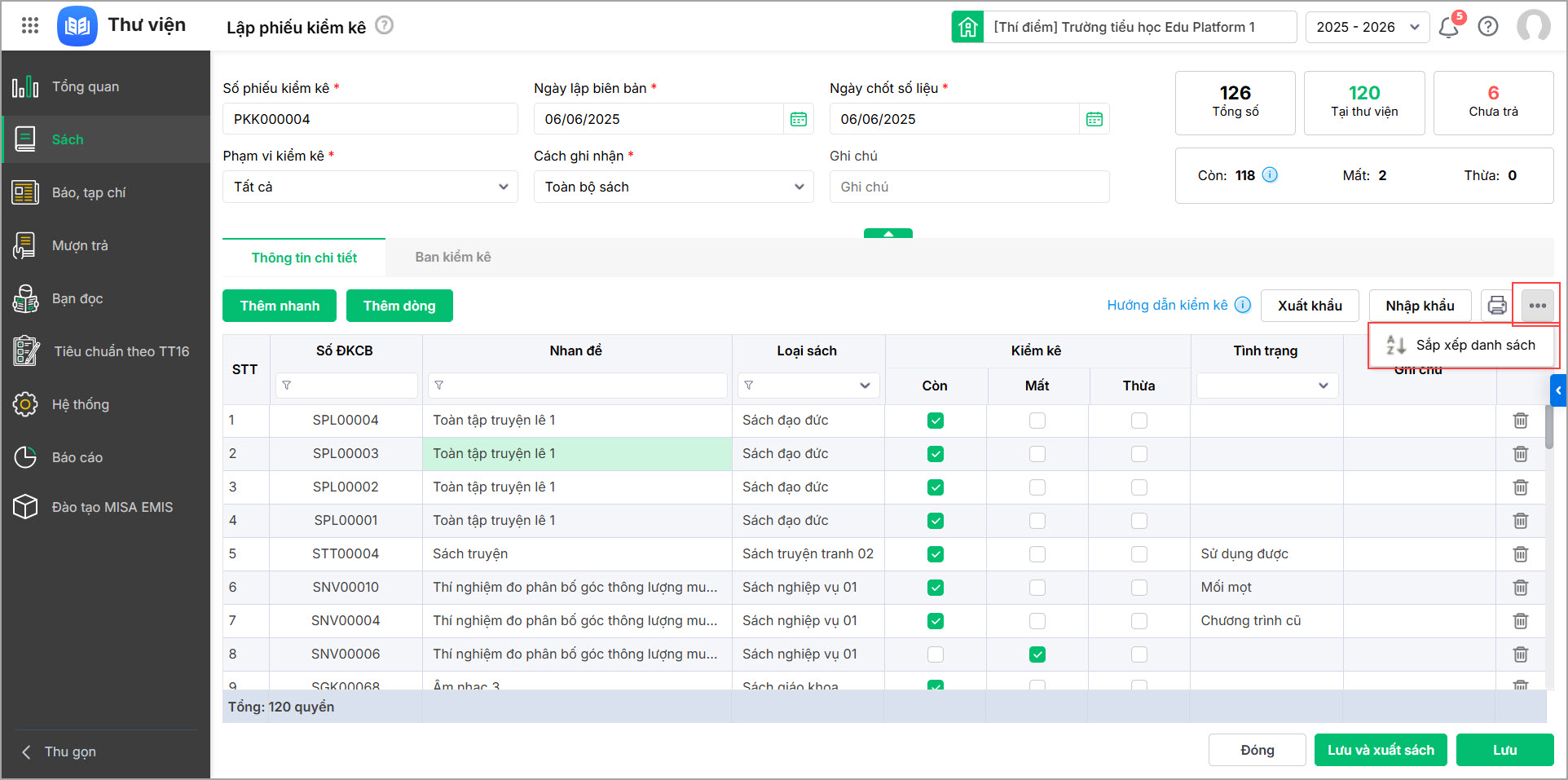1568x780 pixels.
Task: Open the apps grid launcher icon
Action: 30,25
